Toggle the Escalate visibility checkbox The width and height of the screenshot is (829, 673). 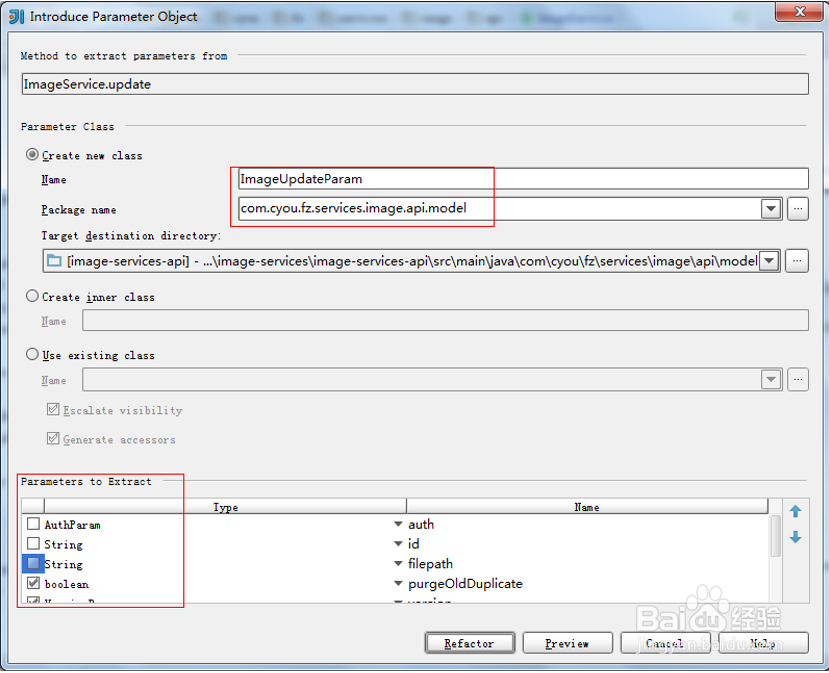(53, 409)
